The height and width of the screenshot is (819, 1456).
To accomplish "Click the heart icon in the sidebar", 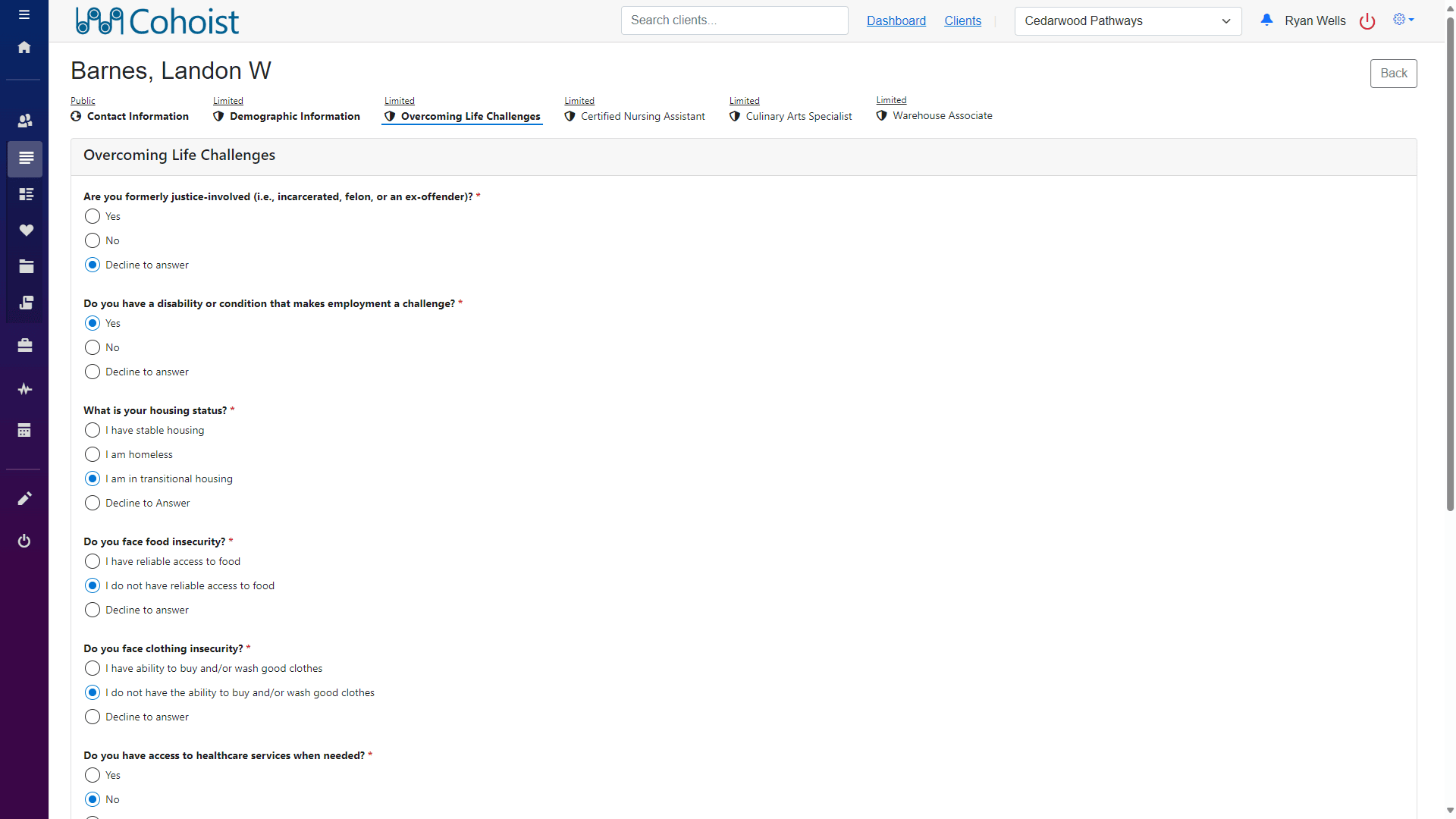I will (26, 231).
